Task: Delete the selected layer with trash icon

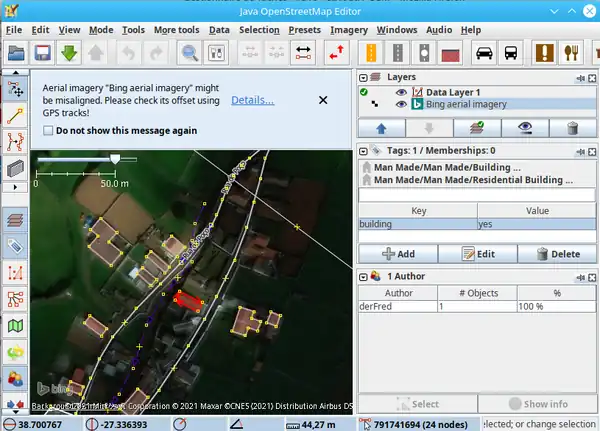Action: click(x=572, y=128)
